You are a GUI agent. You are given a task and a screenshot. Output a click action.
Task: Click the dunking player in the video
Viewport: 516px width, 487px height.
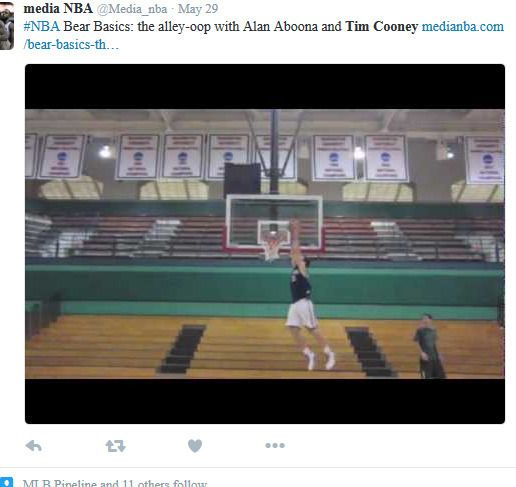click(x=307, y=295)
